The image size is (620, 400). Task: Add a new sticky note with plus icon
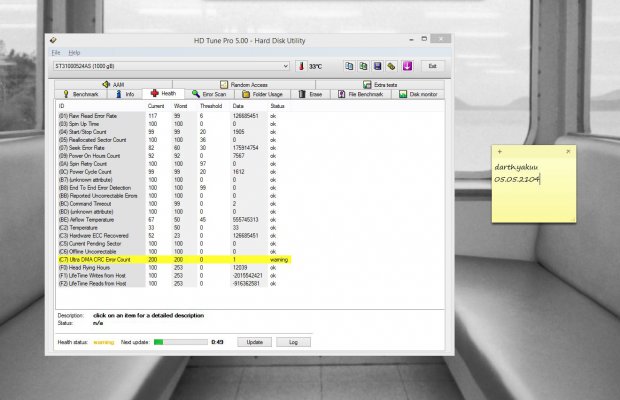(499, 151)
